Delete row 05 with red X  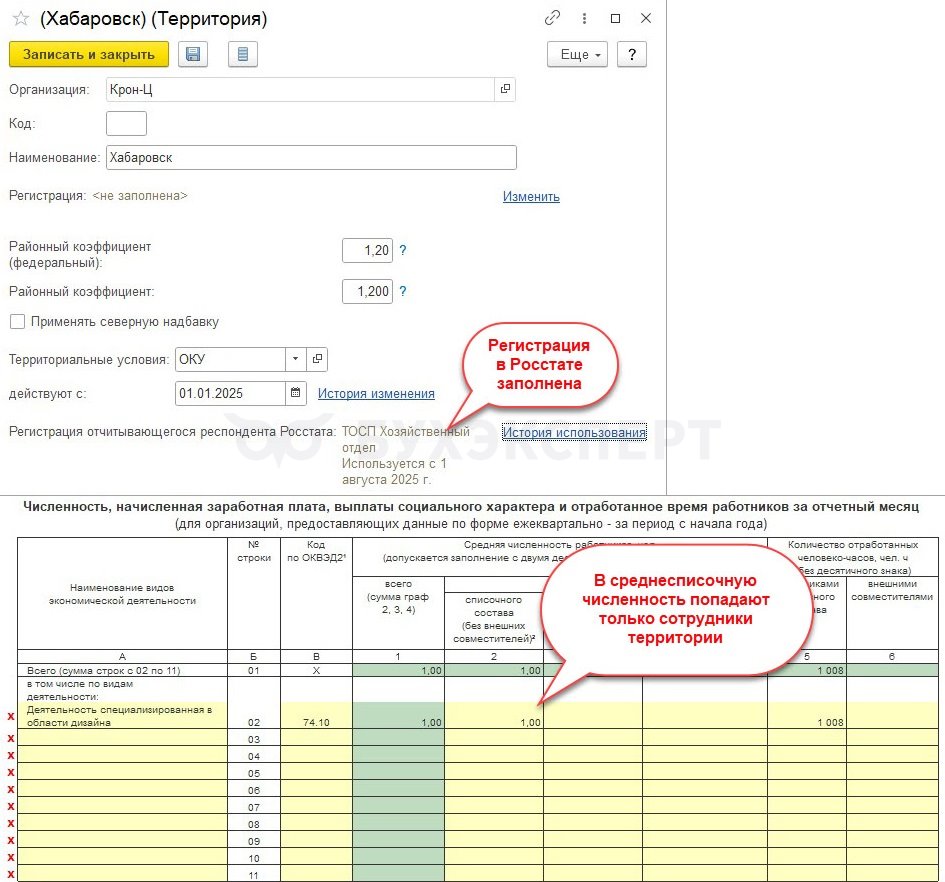[x=10, y=772]
